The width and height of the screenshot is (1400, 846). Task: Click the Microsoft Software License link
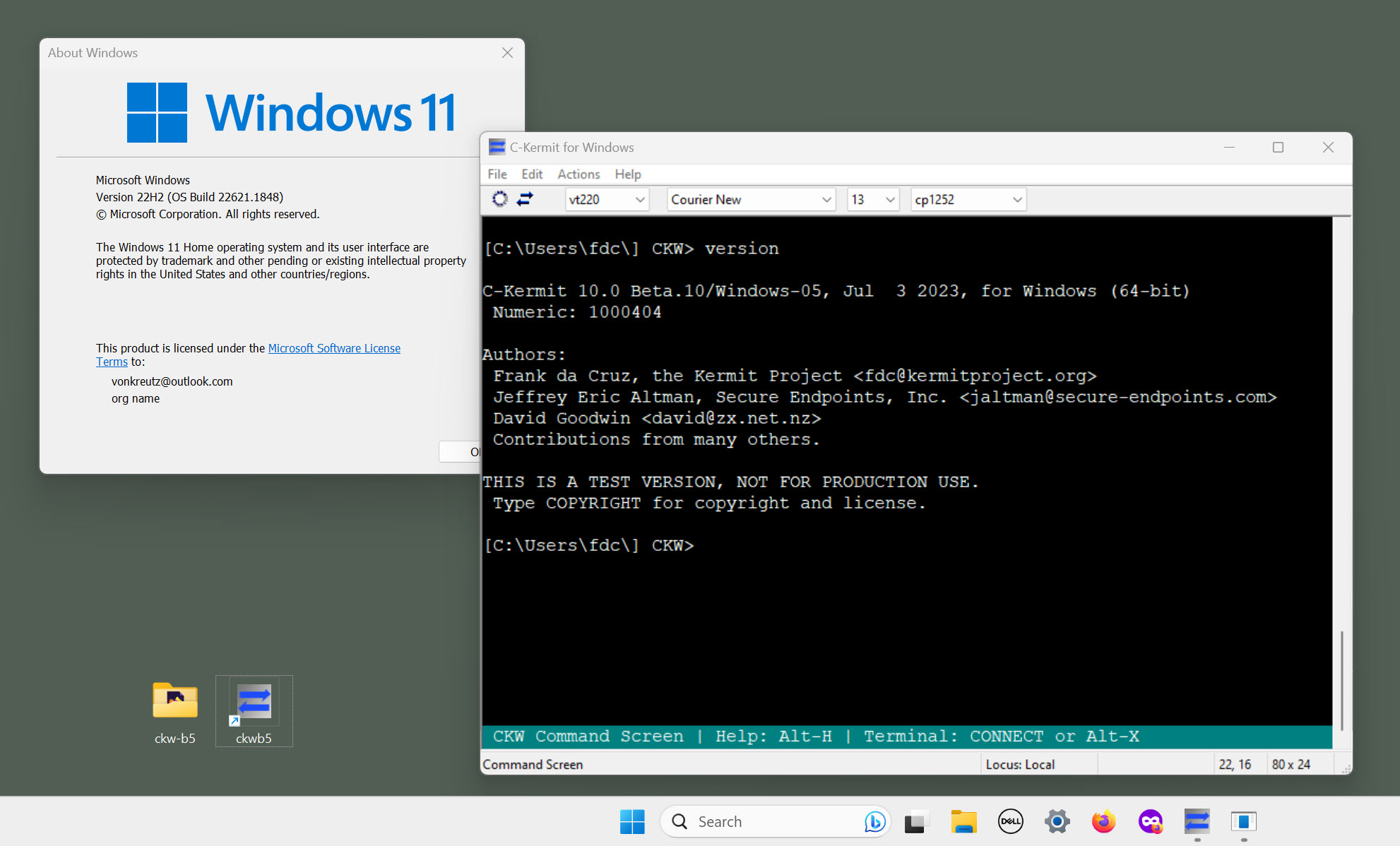click(x=334, y=348)
